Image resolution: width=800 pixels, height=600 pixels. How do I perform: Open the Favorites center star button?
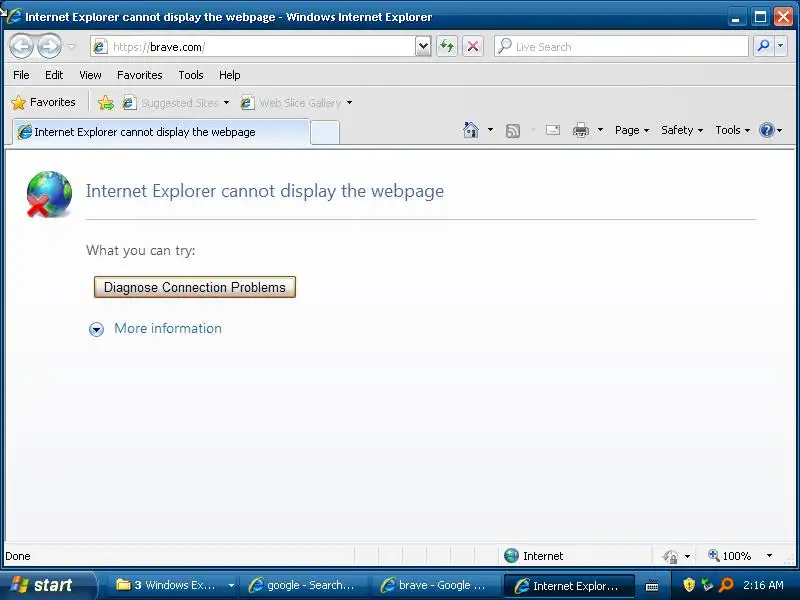(43, 103)
